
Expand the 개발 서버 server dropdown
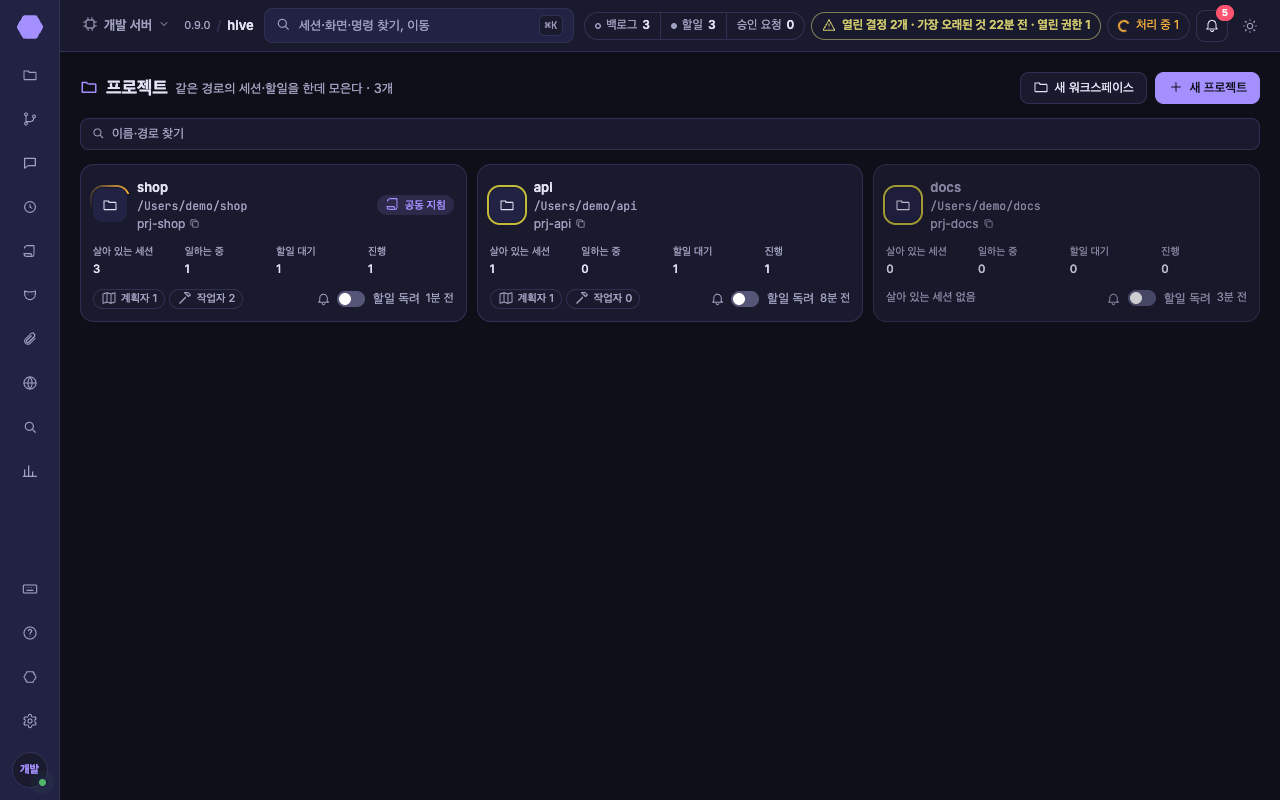[126, 25]
